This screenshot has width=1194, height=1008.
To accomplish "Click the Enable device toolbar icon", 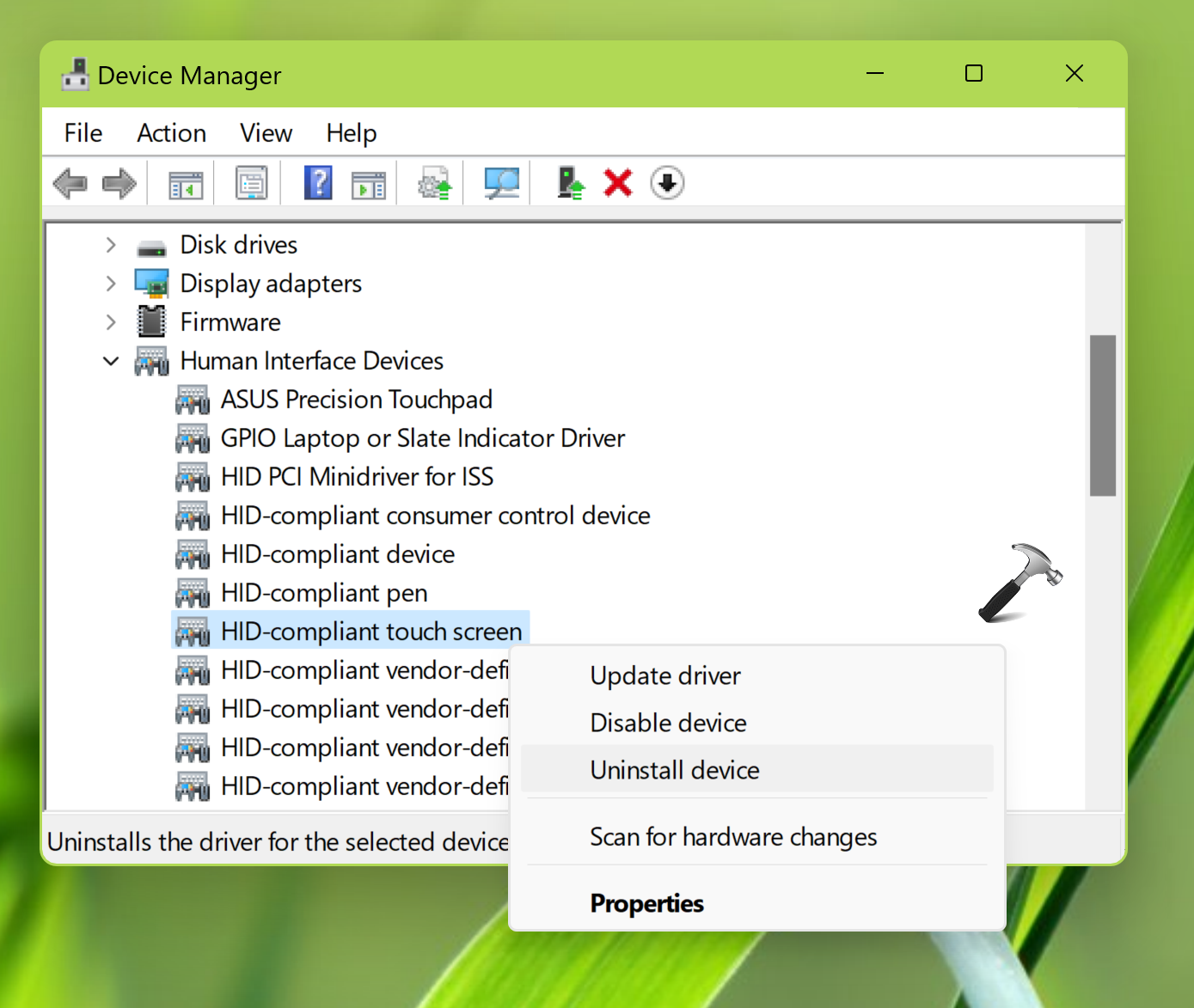I will coord(570,183).
